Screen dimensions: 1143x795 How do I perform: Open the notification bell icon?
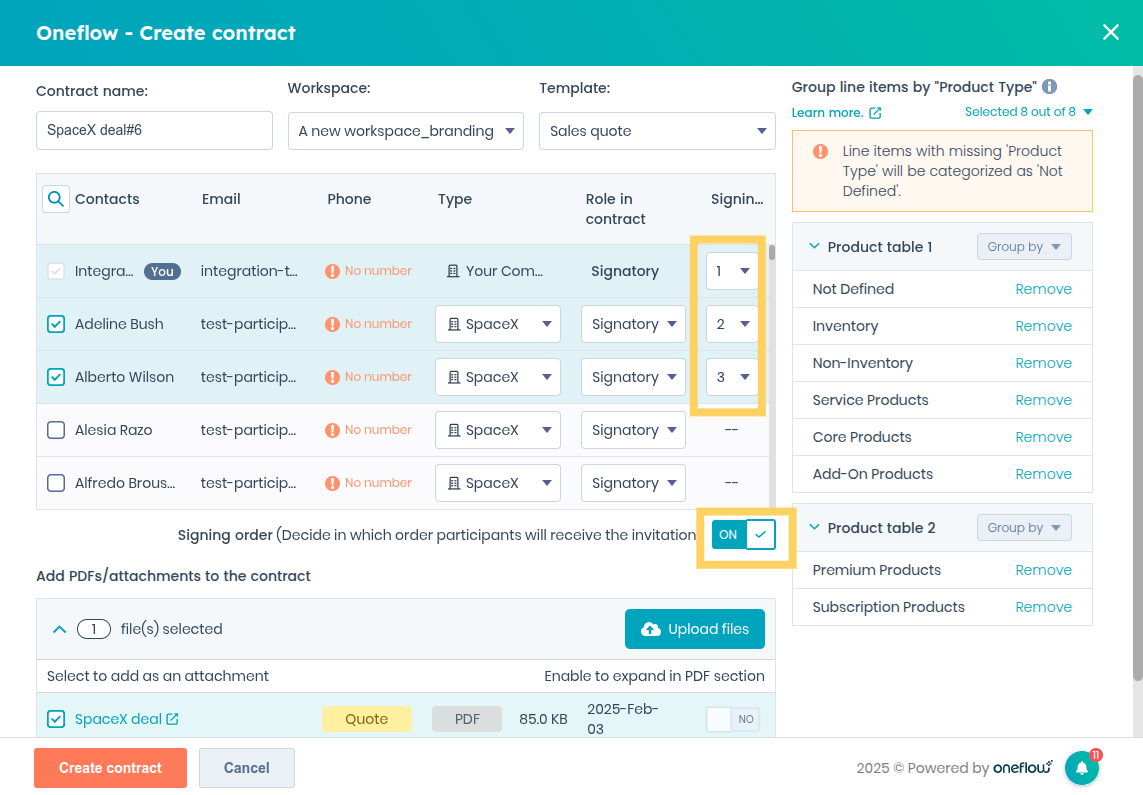click(1082, 768)
